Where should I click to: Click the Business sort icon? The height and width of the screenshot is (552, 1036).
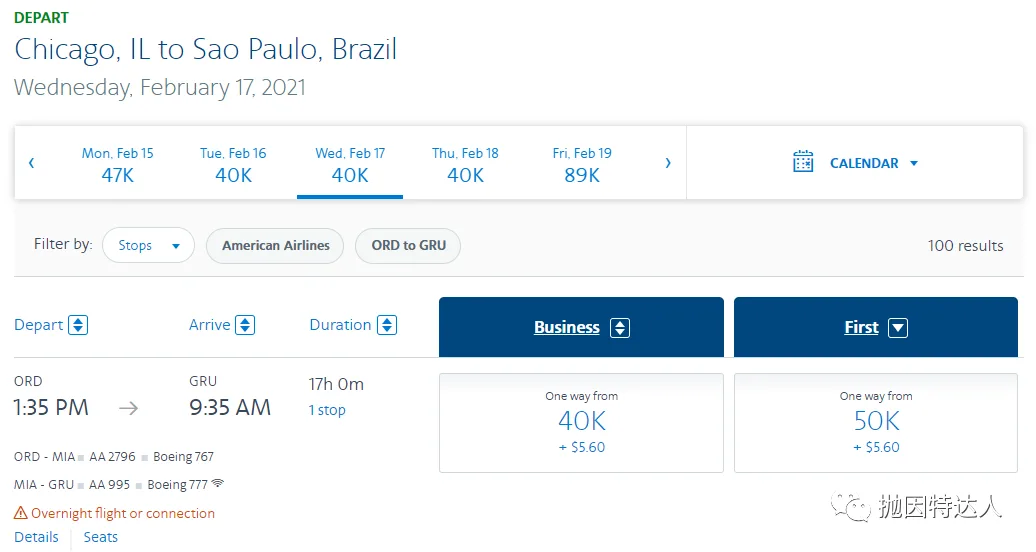620,328
